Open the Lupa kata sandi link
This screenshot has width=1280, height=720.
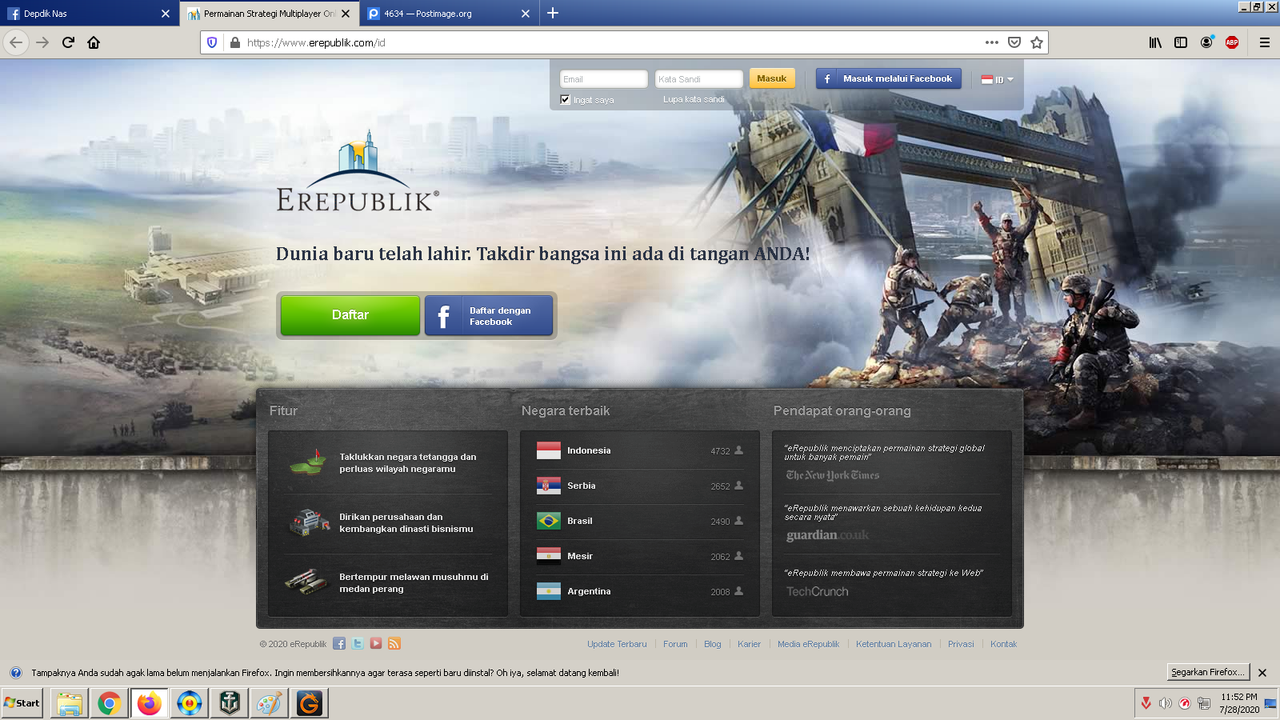[694, 99]
